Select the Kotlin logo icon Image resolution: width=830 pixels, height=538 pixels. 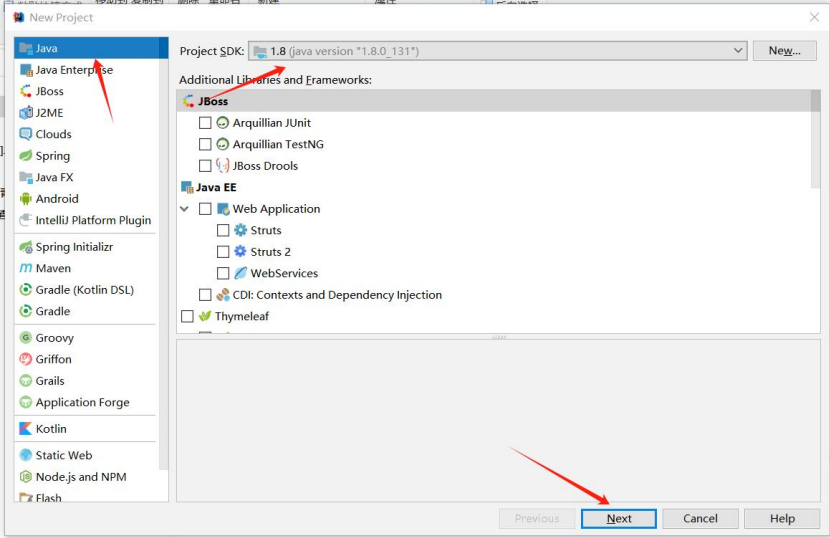25,428
